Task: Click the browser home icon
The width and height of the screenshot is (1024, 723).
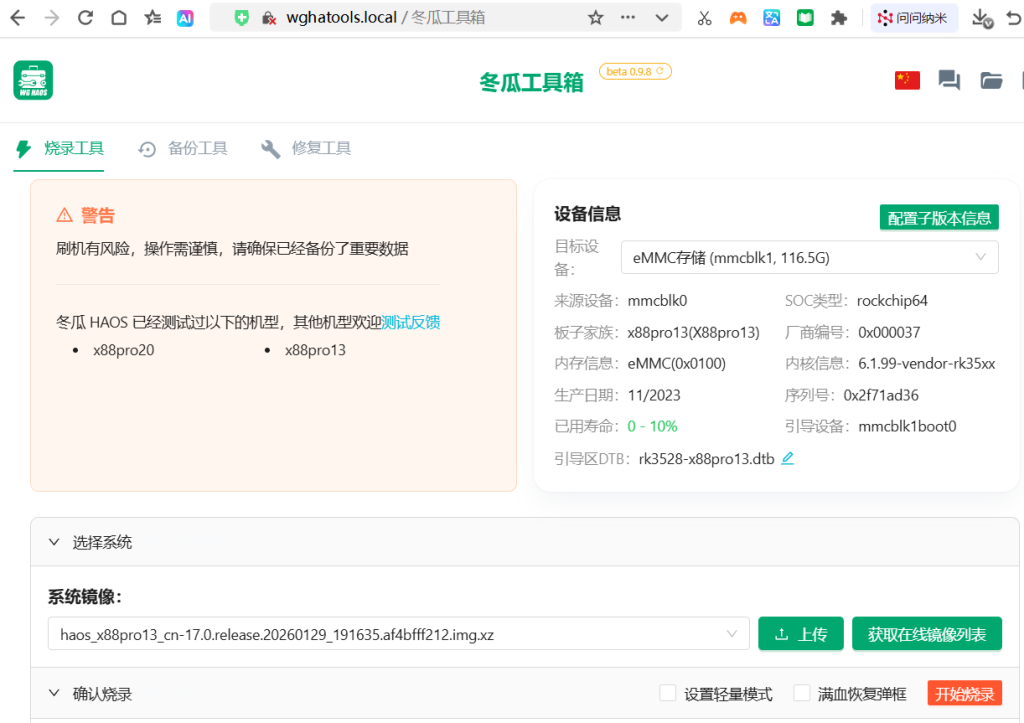Action: click(x=118, y=18)
